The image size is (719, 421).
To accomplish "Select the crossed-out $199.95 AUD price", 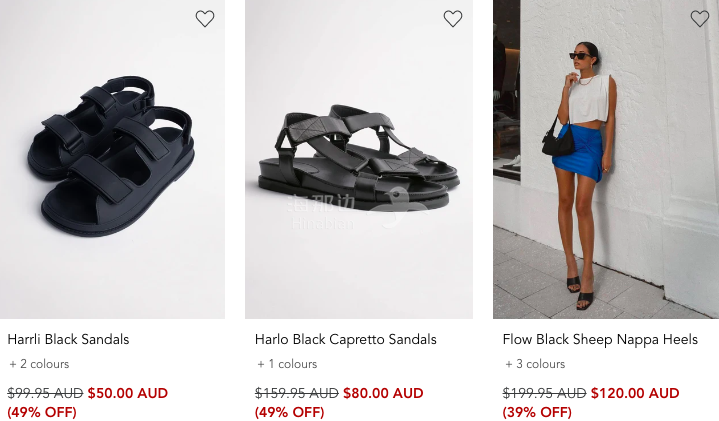I will 544,393.
